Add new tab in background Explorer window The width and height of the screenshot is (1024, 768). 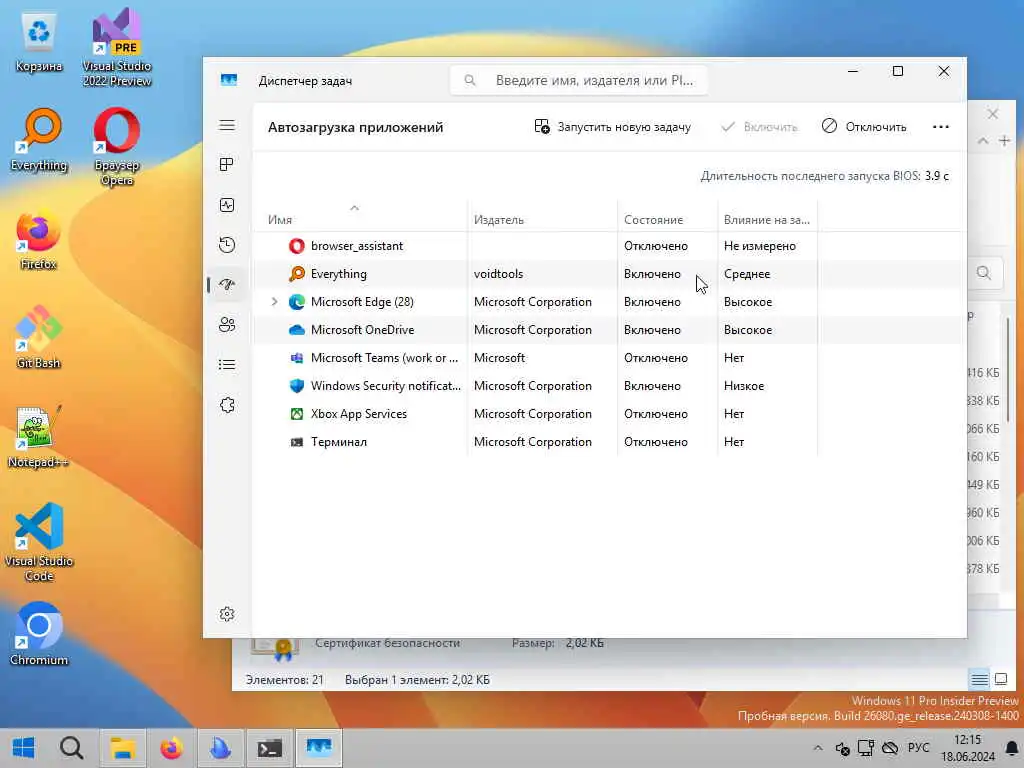[x=1004, y=140]
